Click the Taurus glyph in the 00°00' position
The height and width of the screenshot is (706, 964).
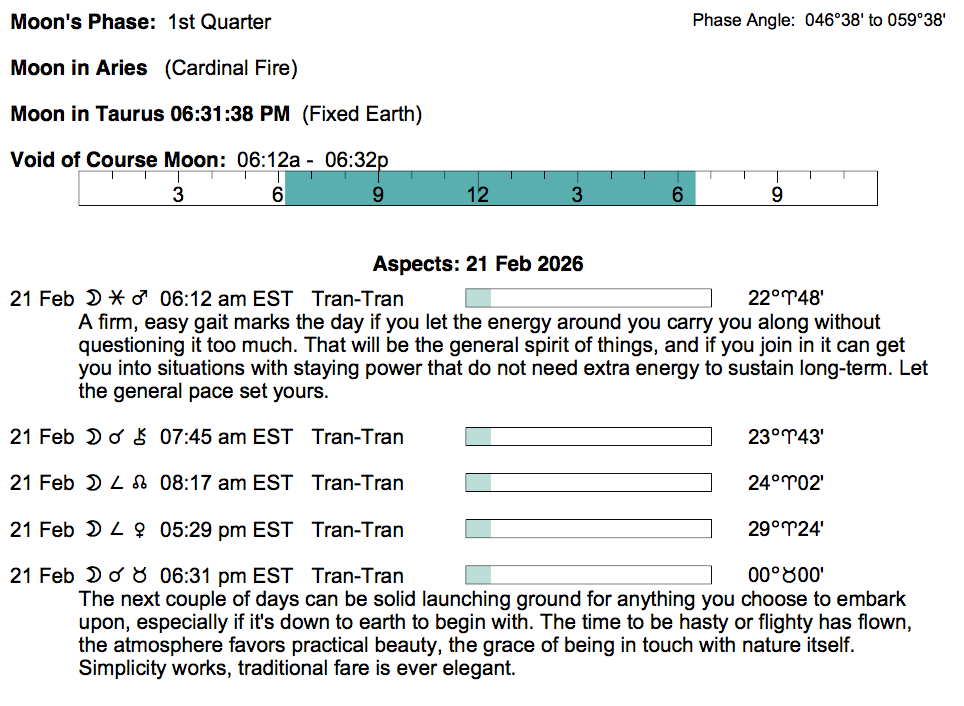[x=793, y=576]
